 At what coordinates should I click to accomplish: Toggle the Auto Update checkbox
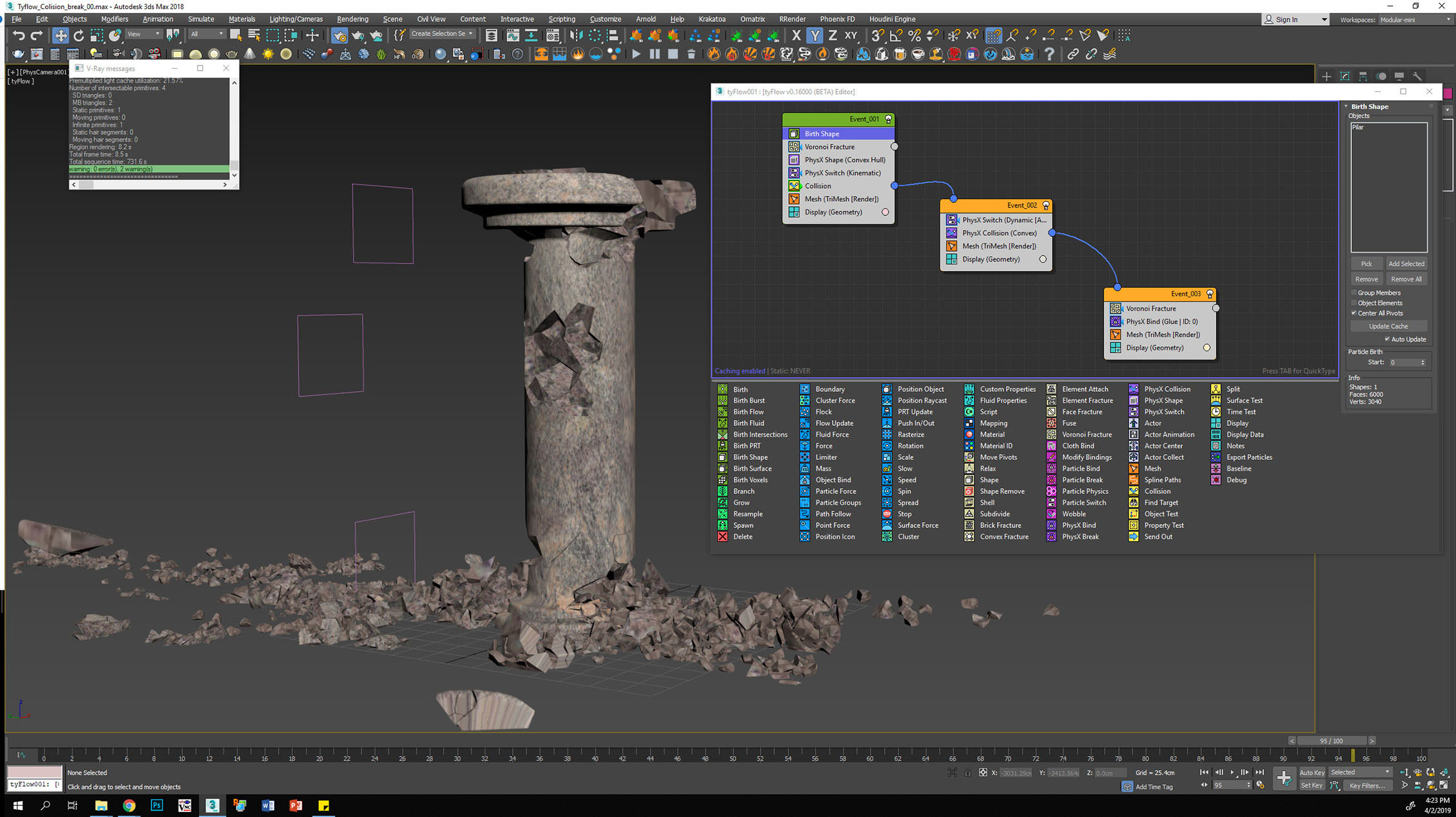1387,339
